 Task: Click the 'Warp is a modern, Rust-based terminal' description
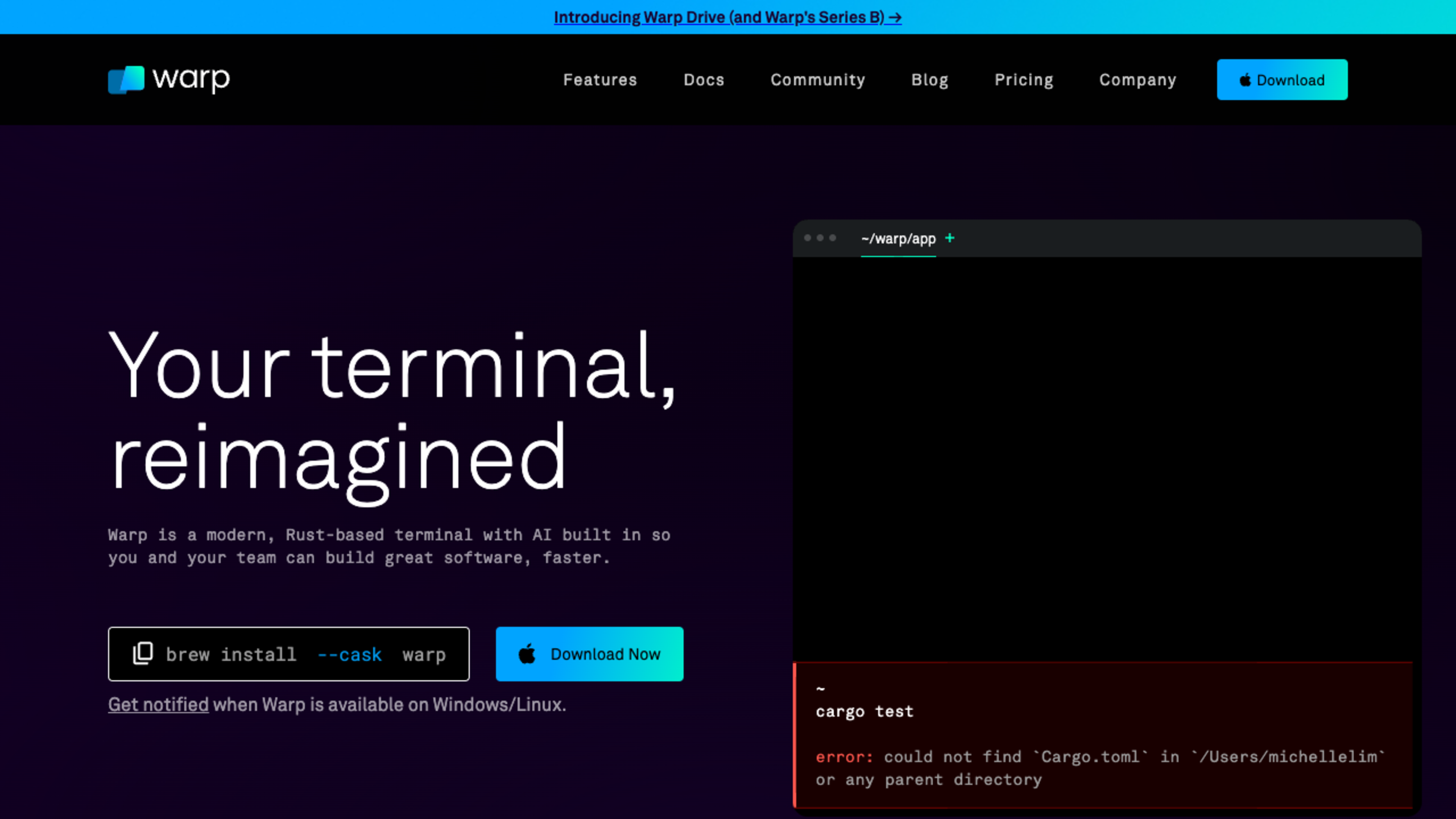click(389, 546)
